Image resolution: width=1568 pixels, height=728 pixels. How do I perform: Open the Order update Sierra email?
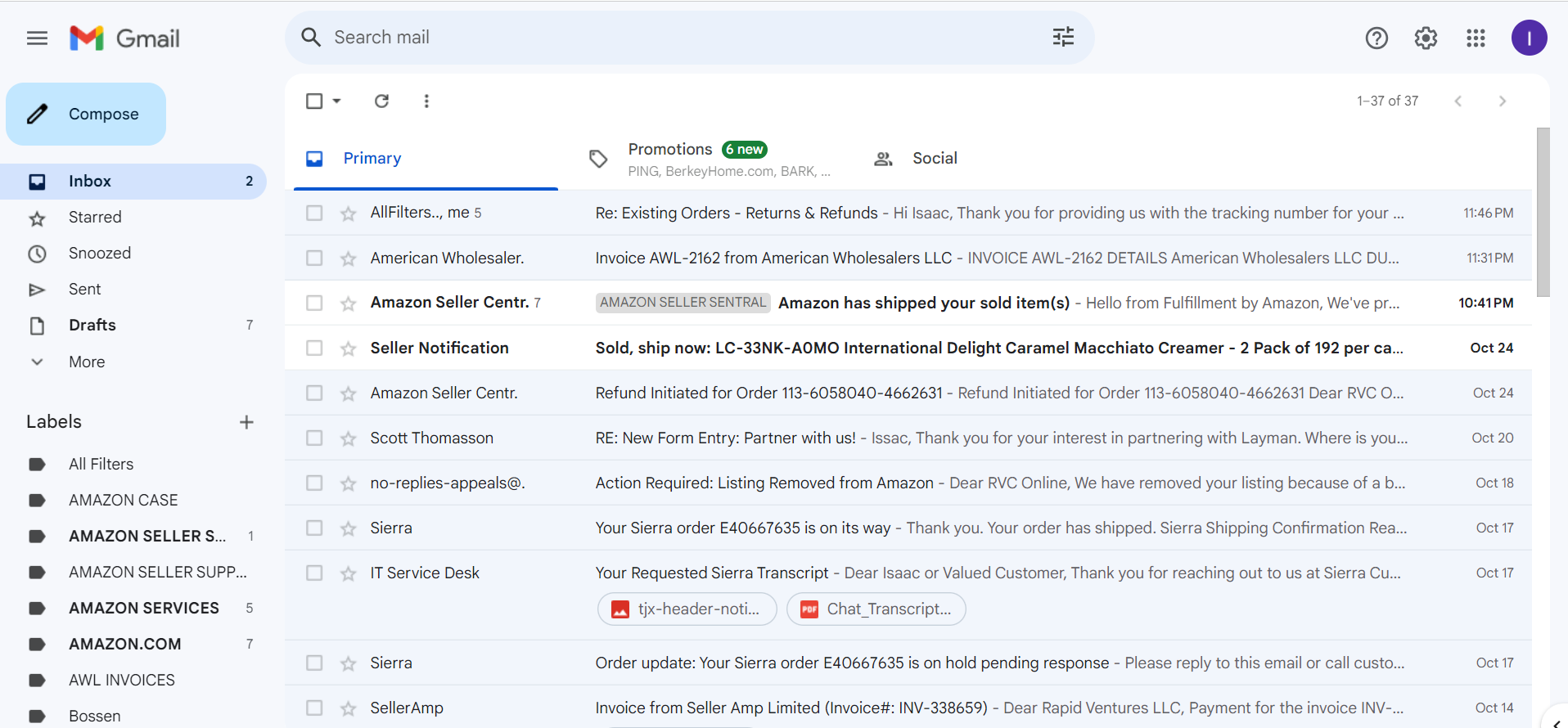908,663
